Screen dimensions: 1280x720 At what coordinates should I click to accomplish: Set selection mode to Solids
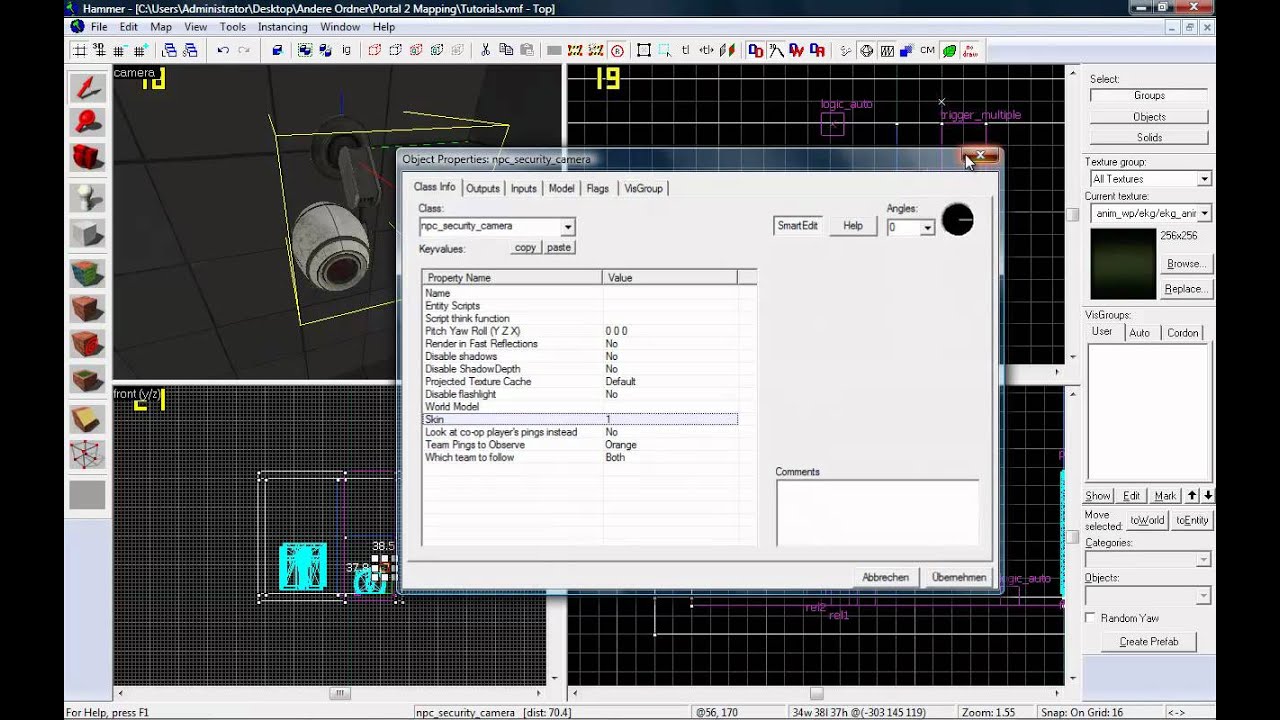1149,137
